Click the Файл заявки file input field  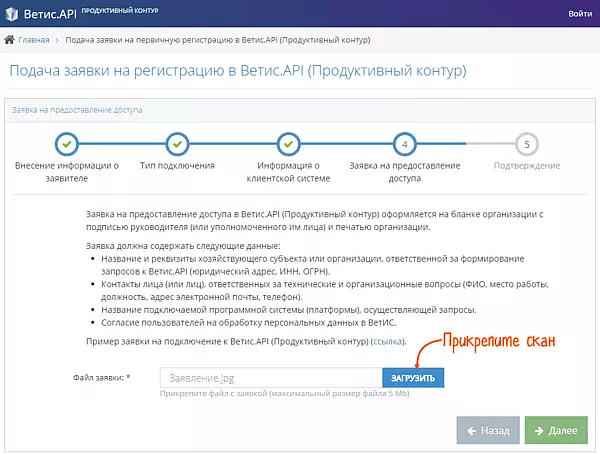pyautogui.click(x=270, y=378)
